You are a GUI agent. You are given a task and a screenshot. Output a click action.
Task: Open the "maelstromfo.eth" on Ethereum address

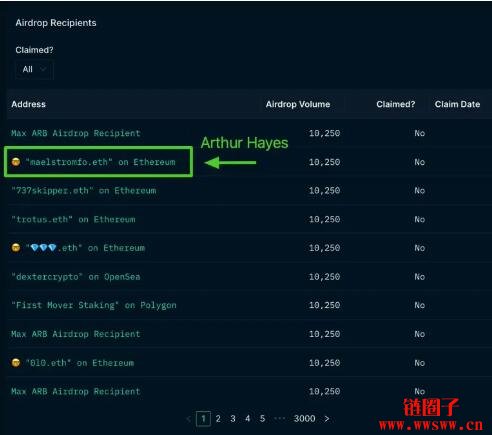100,162
